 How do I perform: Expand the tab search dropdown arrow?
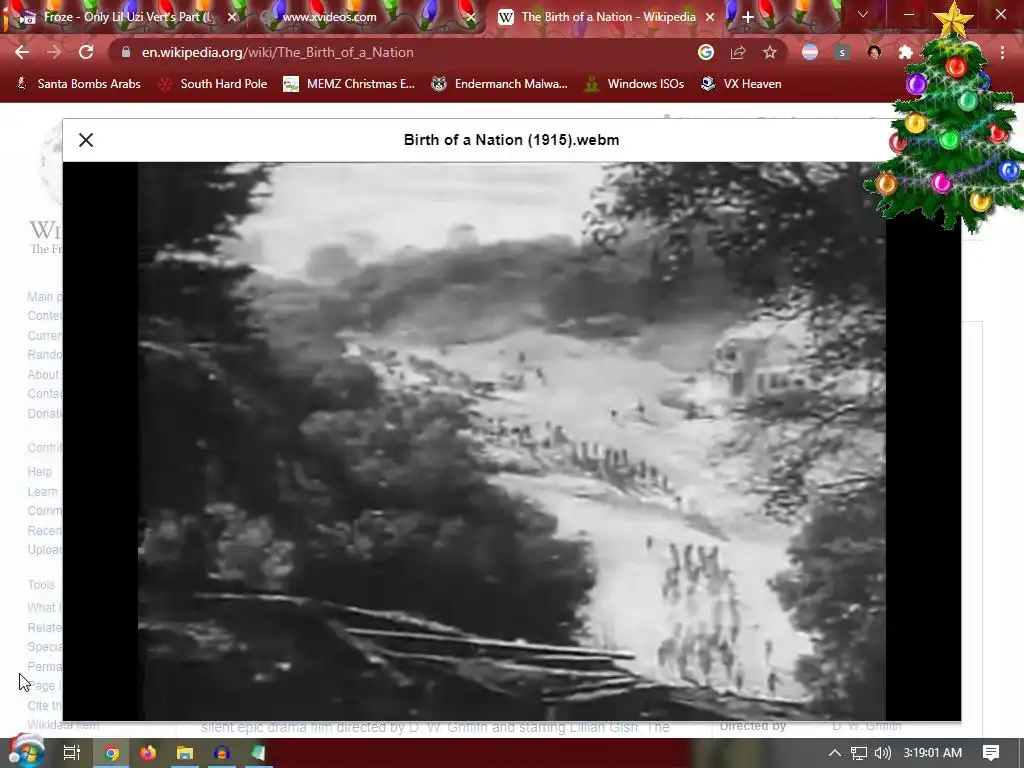[x=863, y=14]
